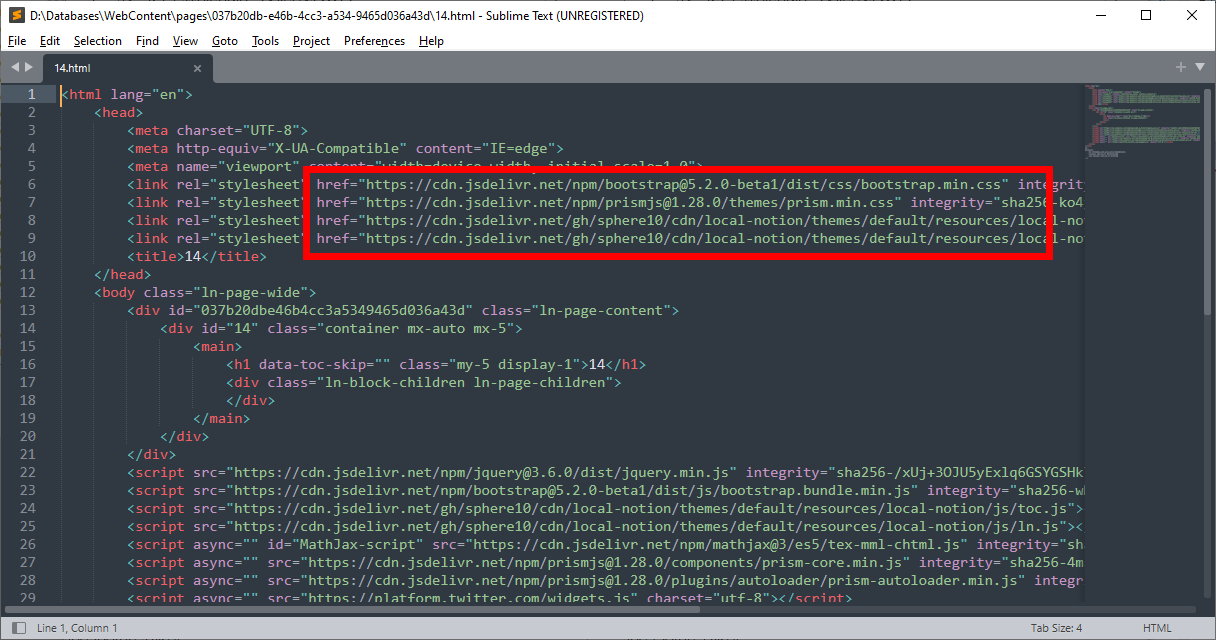This screenshot has height=640, width=1216.
Task: Select the 14.html tab
Action: pyautogui.click(x=127, y=69)
